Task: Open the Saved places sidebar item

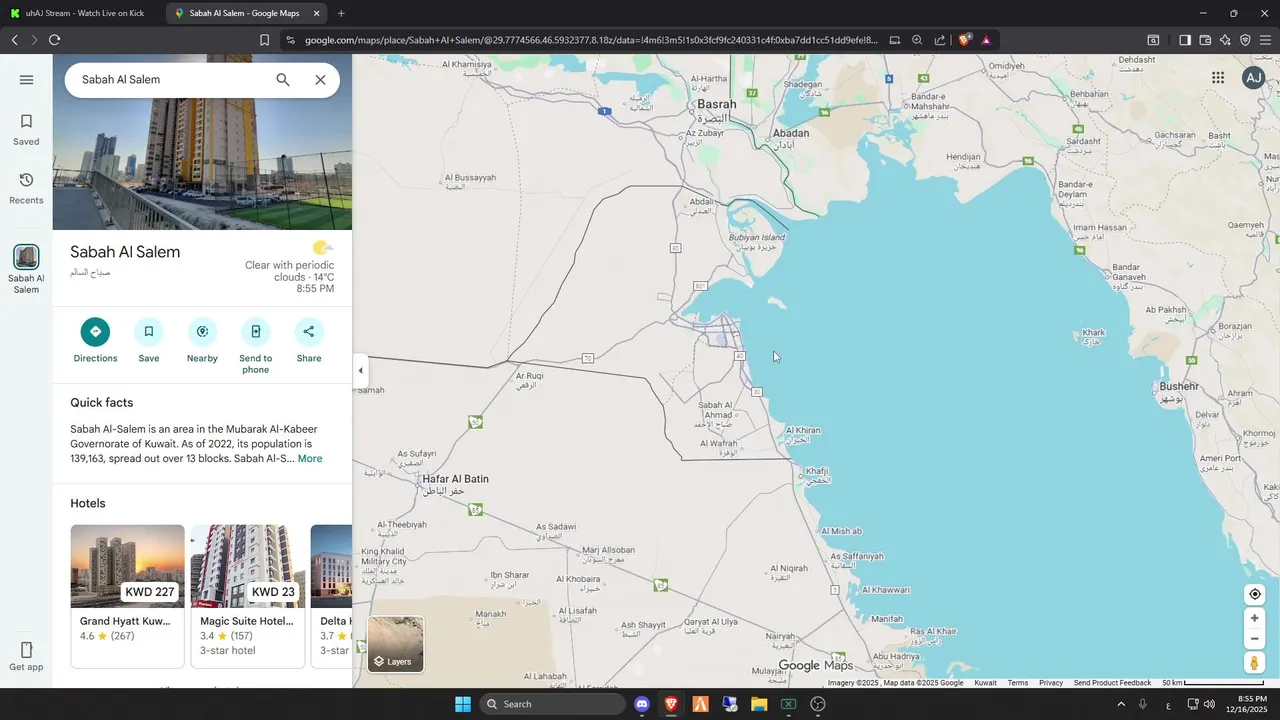Action: tap(26, 130)
